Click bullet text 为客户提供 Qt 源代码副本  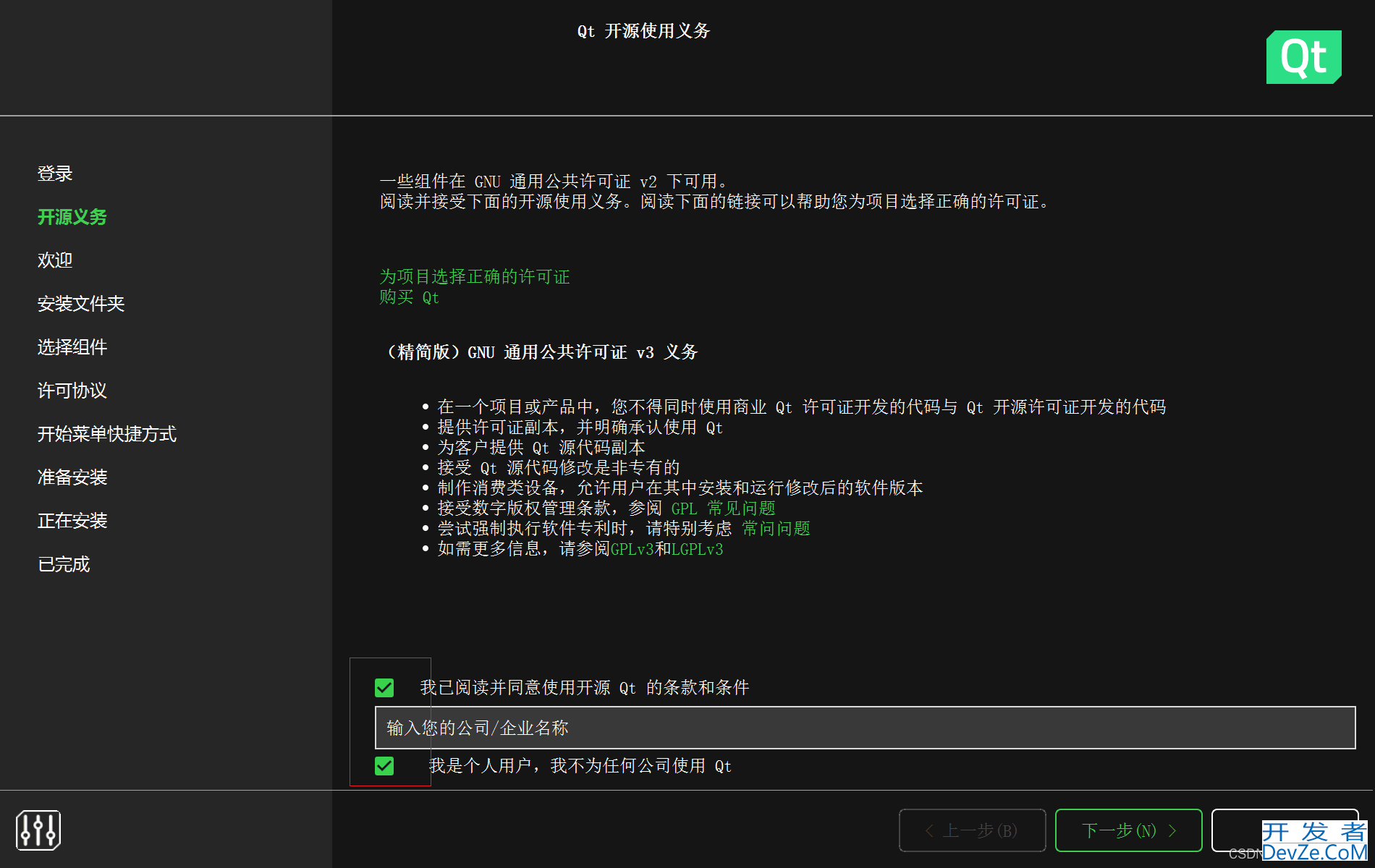[x=541, y=448]
